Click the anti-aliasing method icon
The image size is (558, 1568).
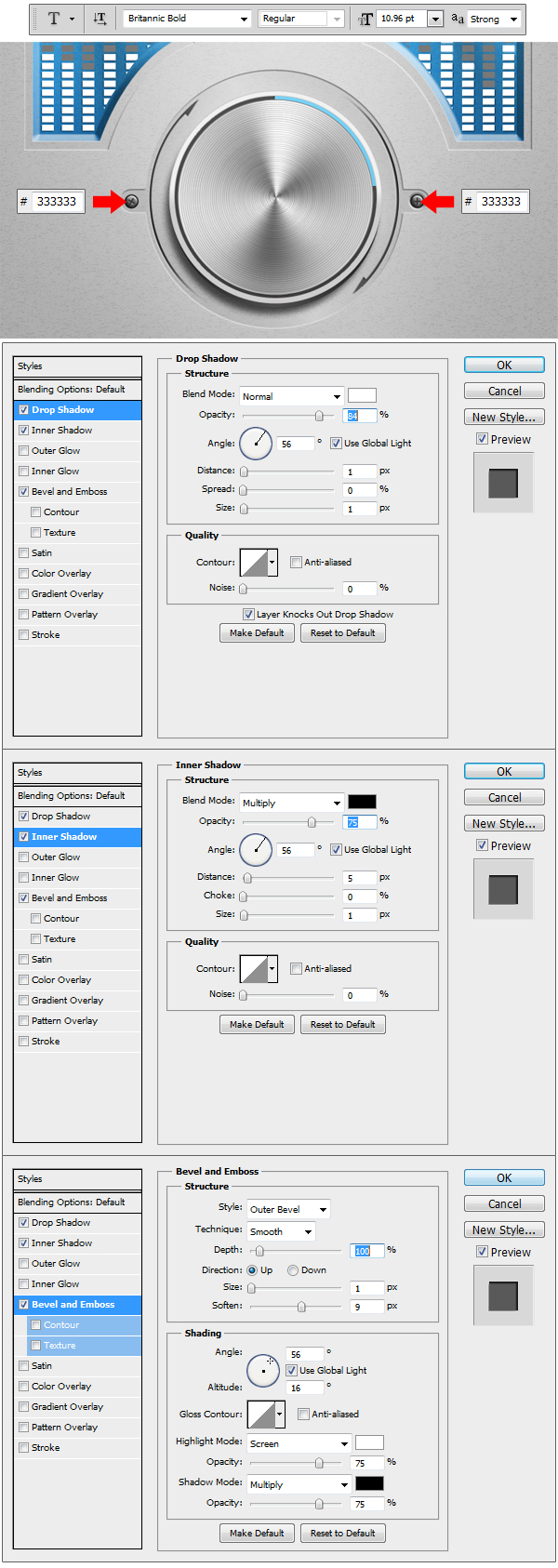click(x=458, y=19)
